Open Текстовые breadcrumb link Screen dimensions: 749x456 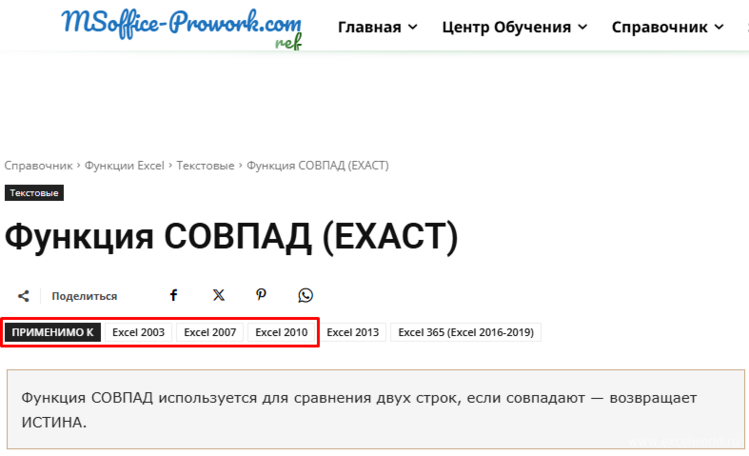coord(205,166)
